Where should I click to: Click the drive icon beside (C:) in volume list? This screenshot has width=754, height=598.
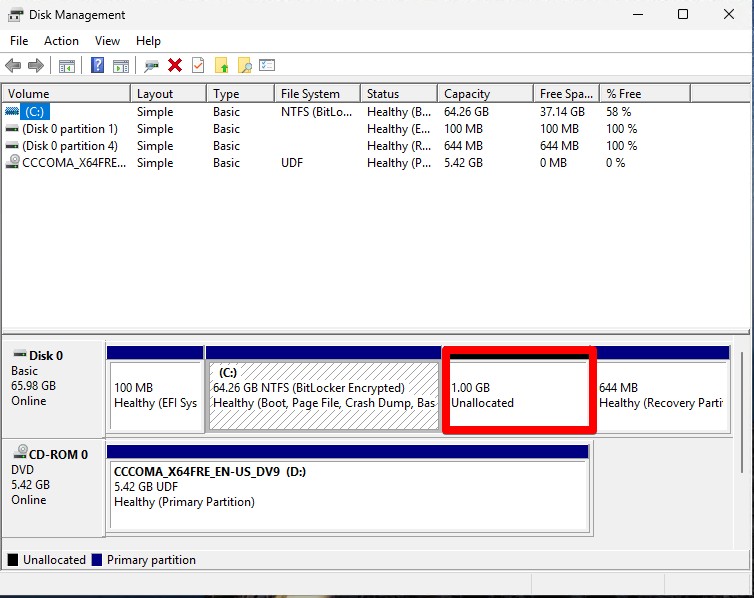tap(12, 112)
